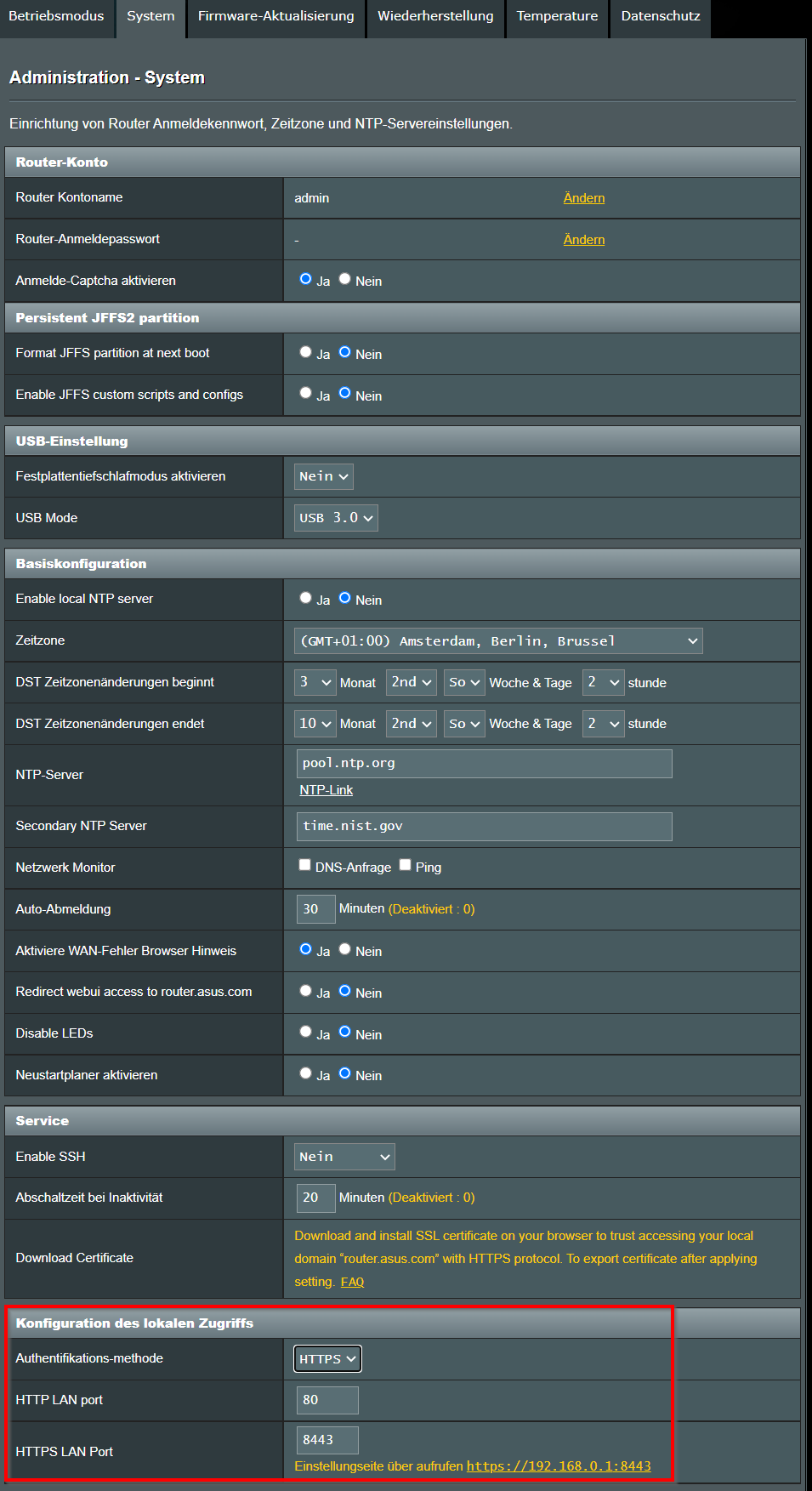Open the NTP-Link

(x=327, y=790)
